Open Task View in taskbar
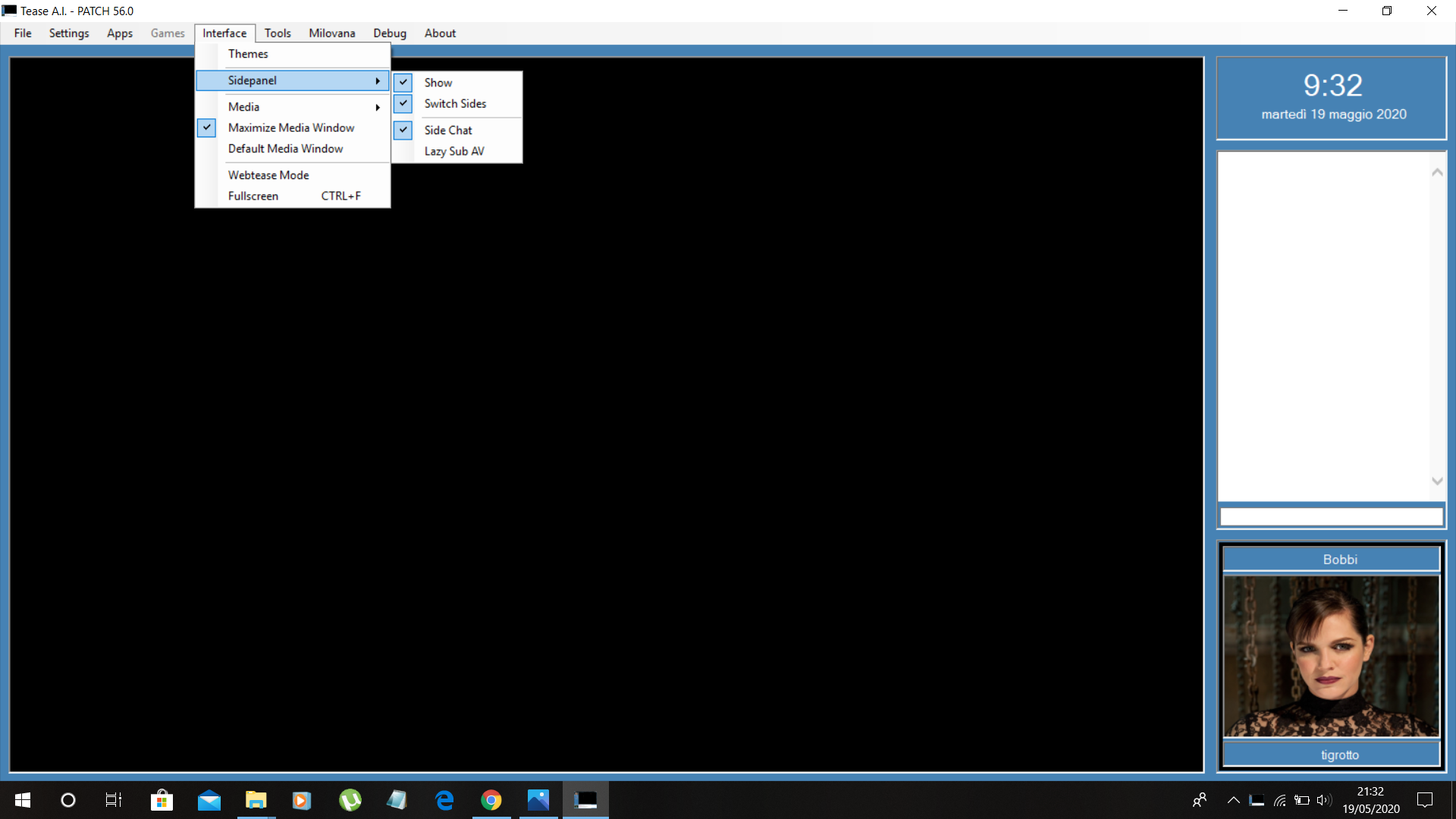1456x819 pixels. point(114,800)
